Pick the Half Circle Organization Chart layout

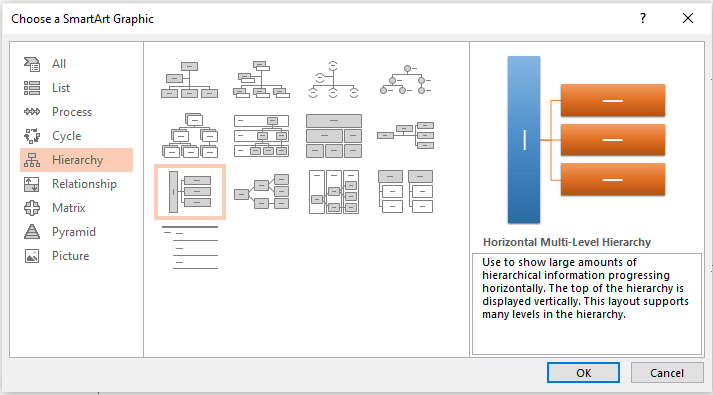coord(333,80)
